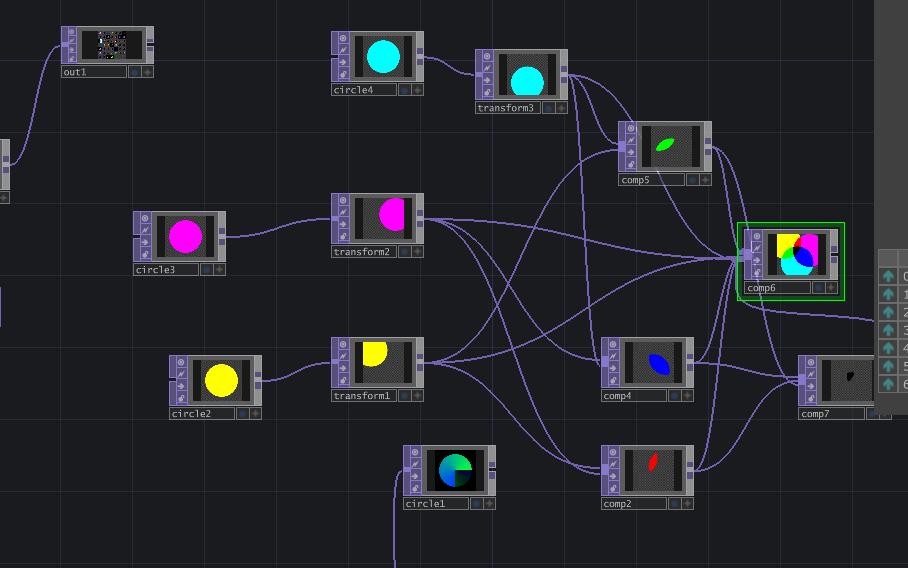Click the input connector on comp7
908x568 pixels.
802,380
